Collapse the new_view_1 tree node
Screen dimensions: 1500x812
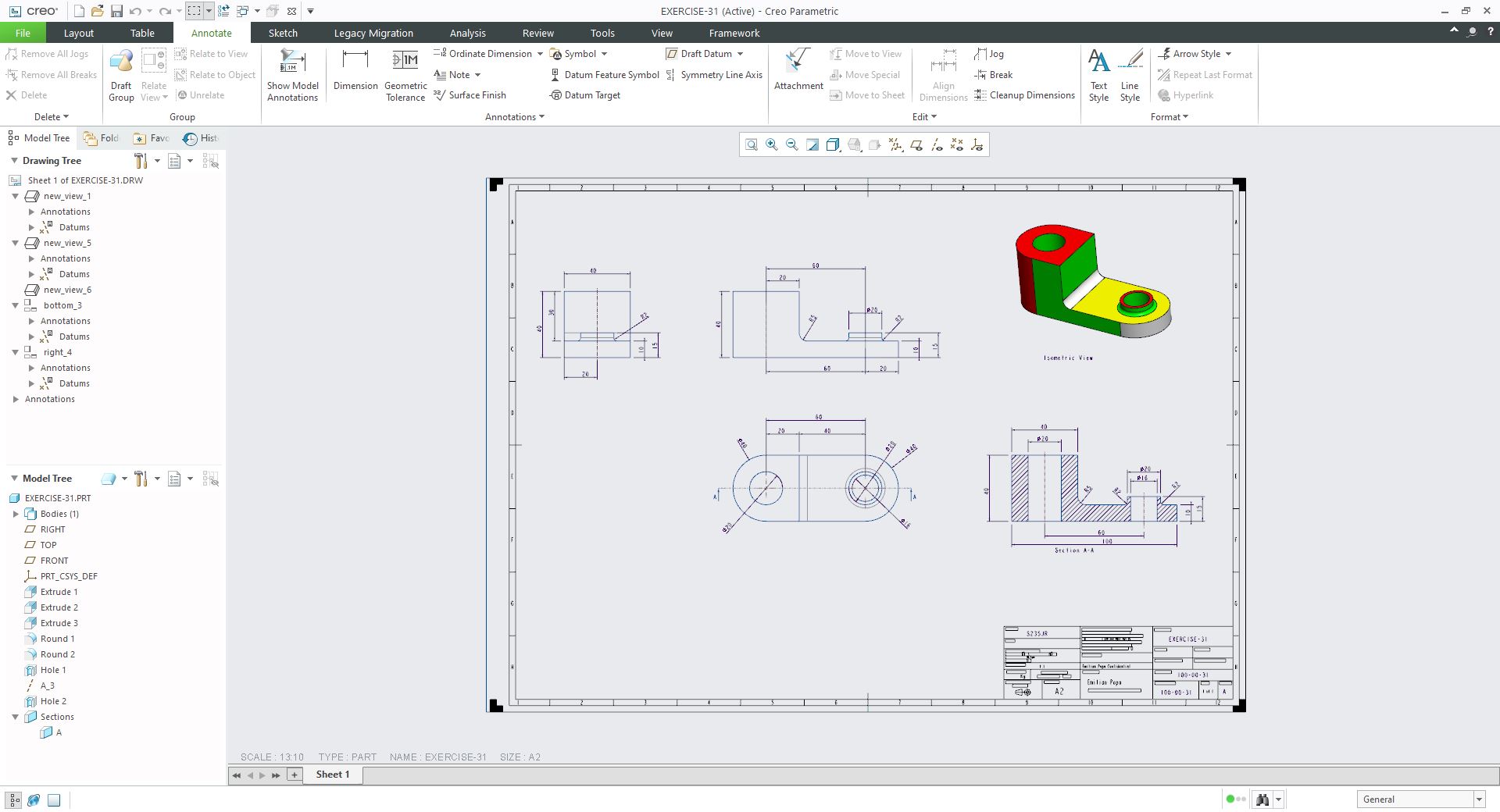(15, 196)
